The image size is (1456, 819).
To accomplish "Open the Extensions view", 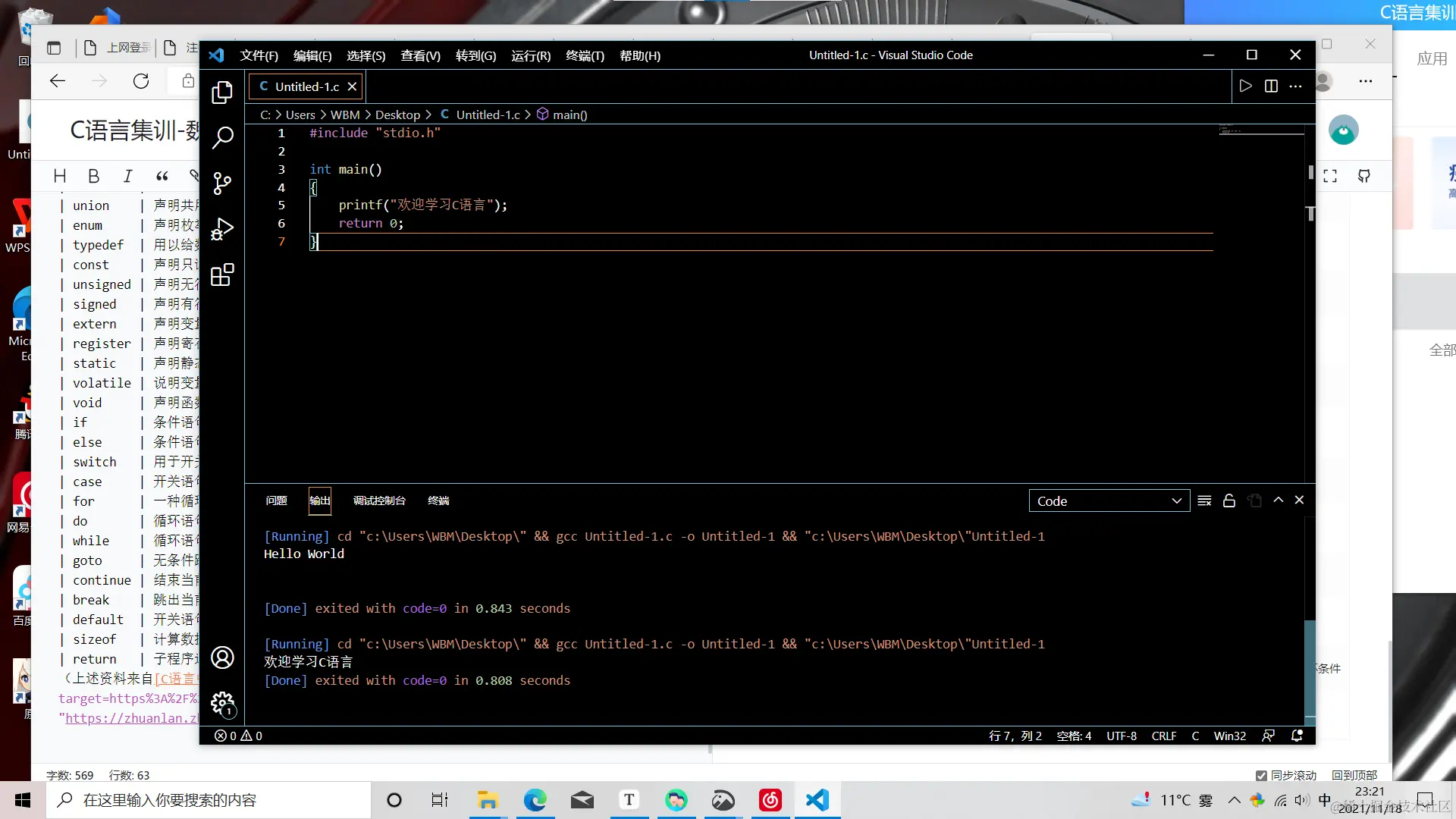I will (x=222, y=275).
